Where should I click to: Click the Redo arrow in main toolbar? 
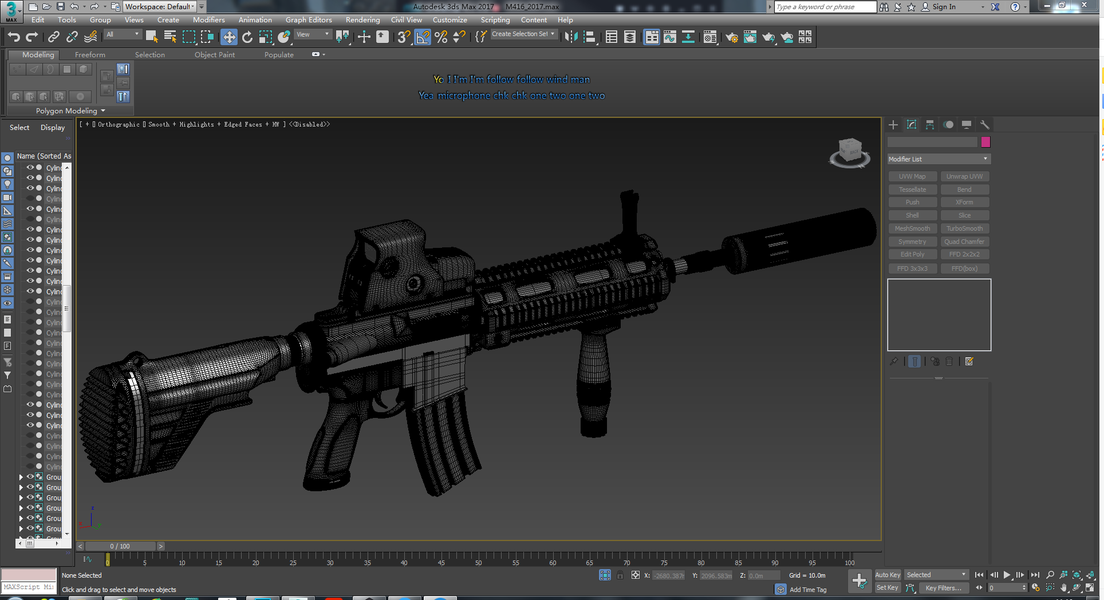(x=32, y=37)
